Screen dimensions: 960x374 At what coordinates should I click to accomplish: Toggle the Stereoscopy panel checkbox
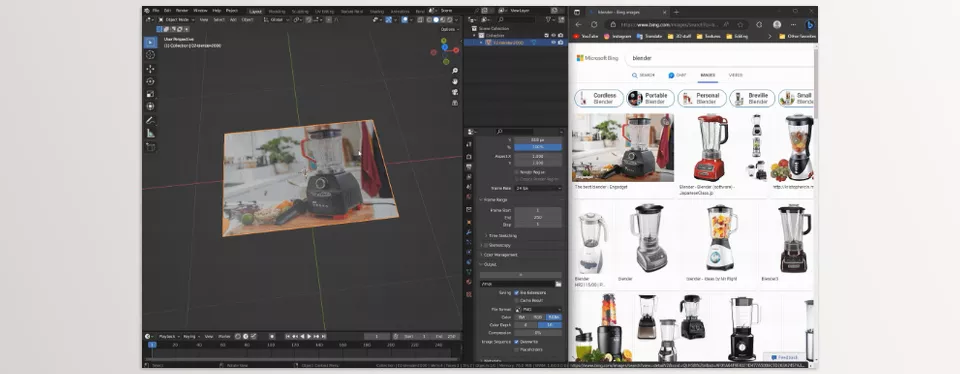click(x=486, y=245)
